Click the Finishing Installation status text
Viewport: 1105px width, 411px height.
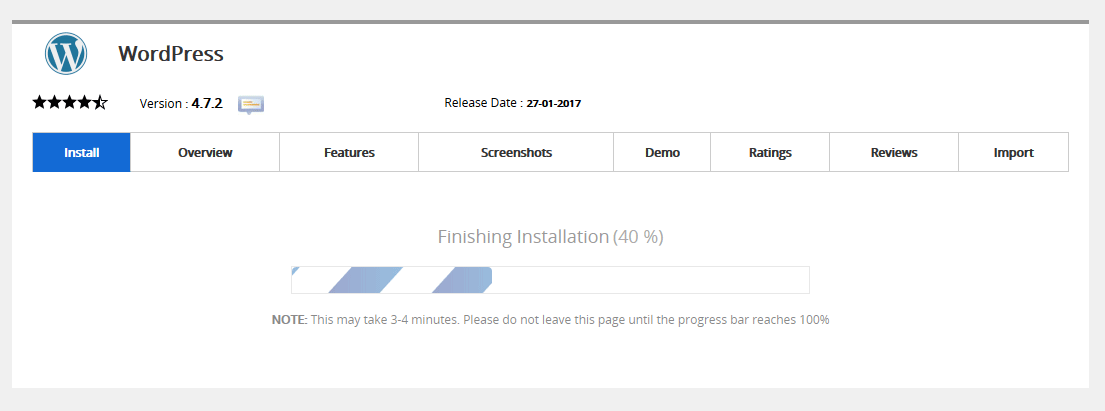pyautogui.click(x=523, y=236)
